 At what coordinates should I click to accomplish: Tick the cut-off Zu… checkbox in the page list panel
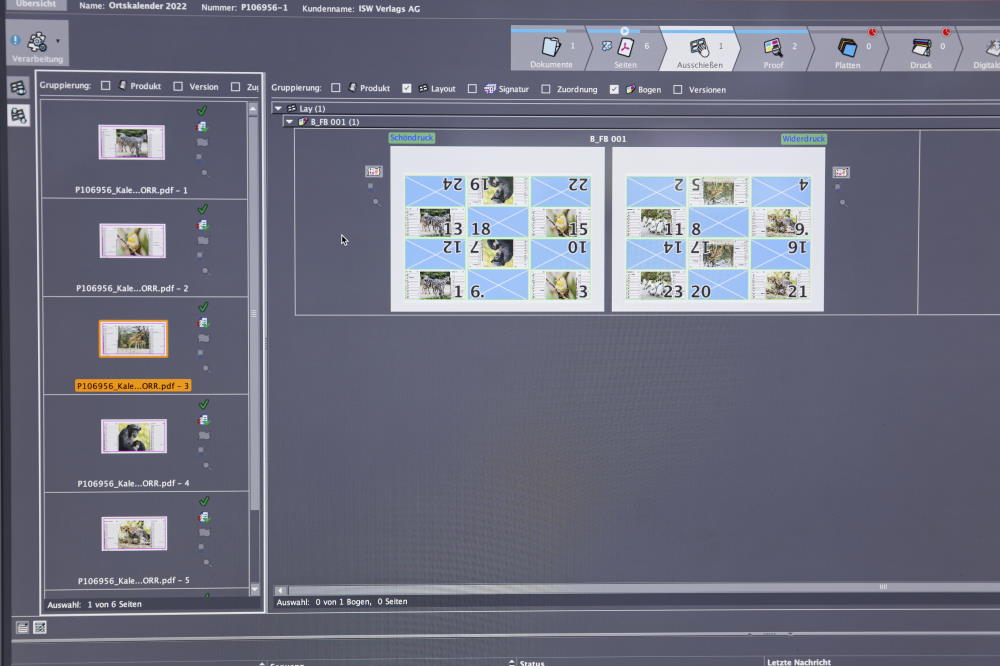click(x=235, y=87)
